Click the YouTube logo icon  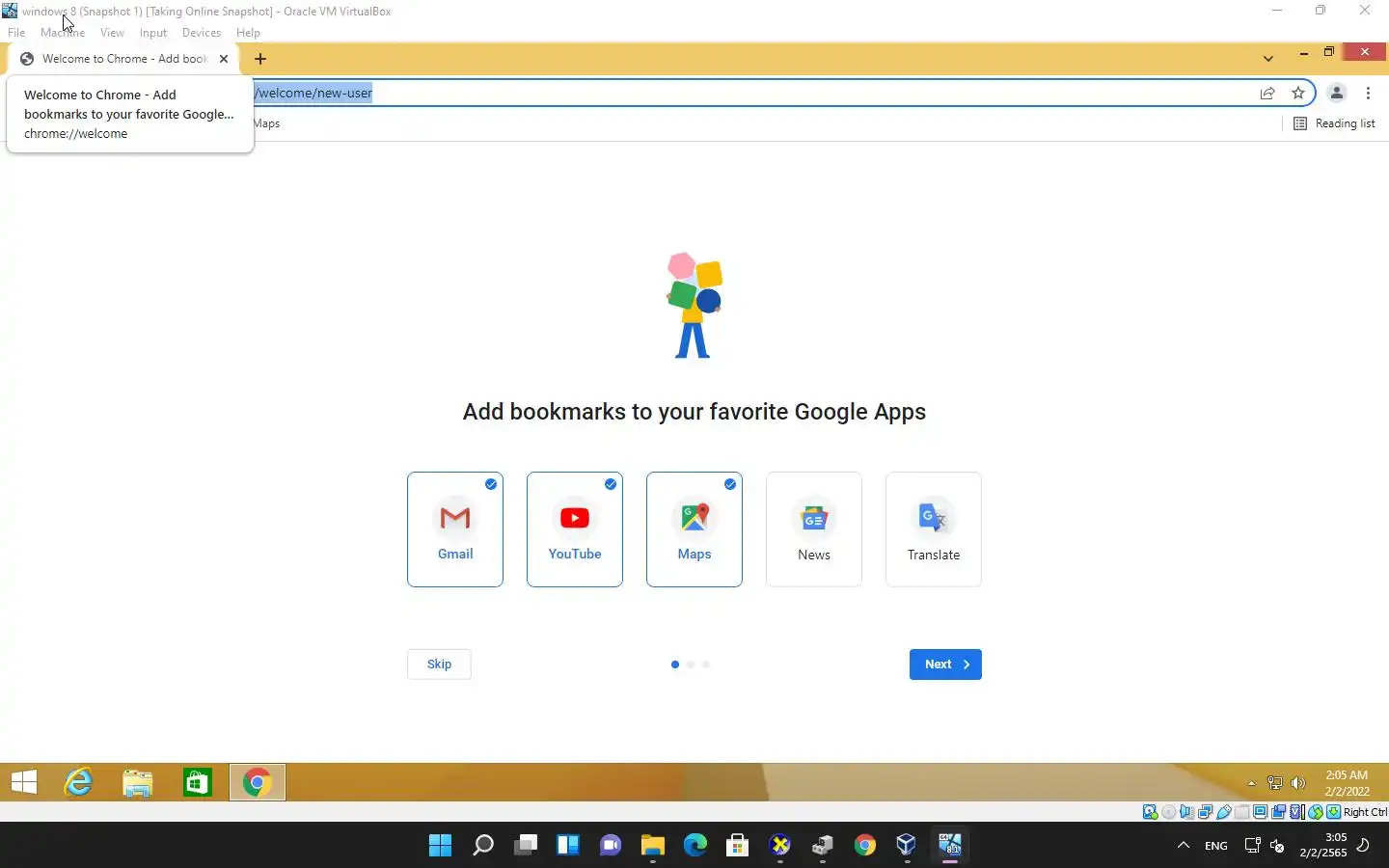575,518
